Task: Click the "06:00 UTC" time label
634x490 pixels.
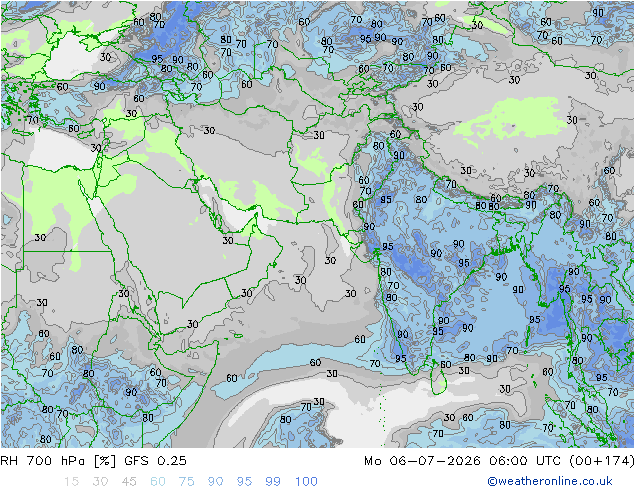Action: pyautogui.click(x=526, y=461)
